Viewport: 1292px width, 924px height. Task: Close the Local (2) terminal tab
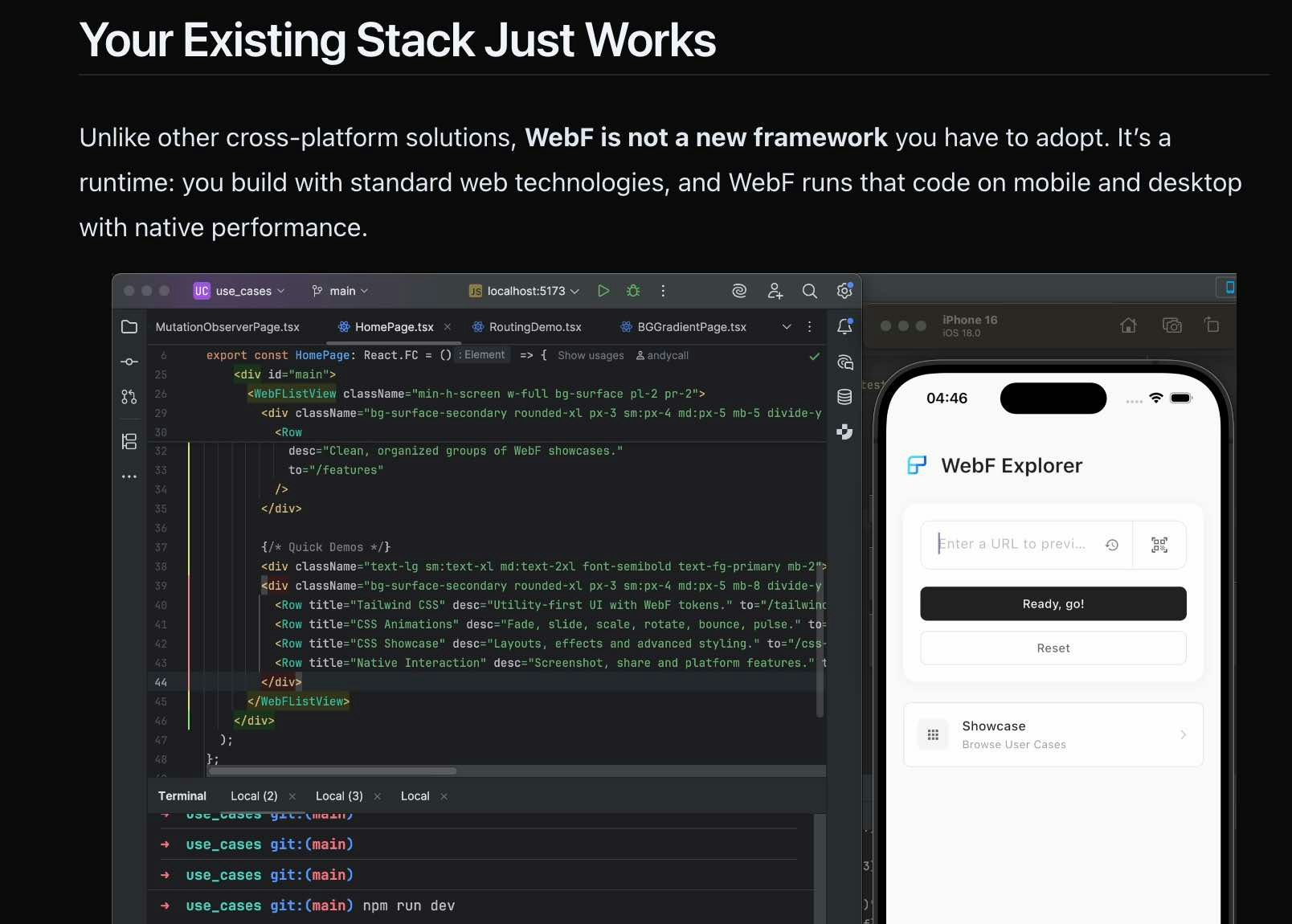click(292, 796)
